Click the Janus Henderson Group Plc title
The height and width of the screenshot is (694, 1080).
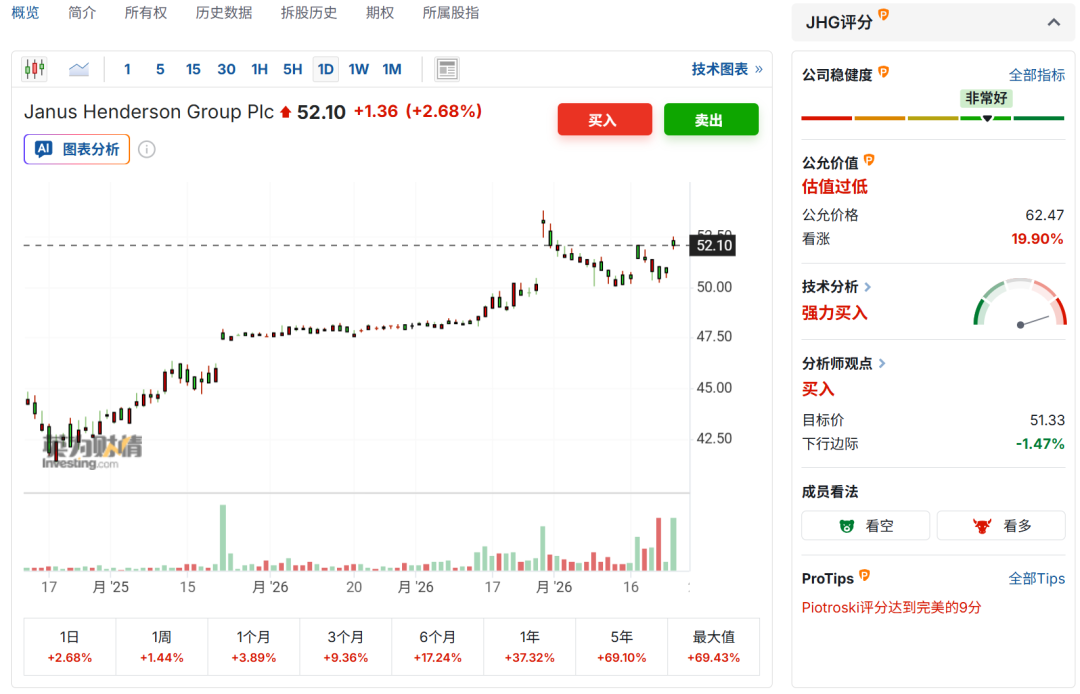tap(149, 112)
